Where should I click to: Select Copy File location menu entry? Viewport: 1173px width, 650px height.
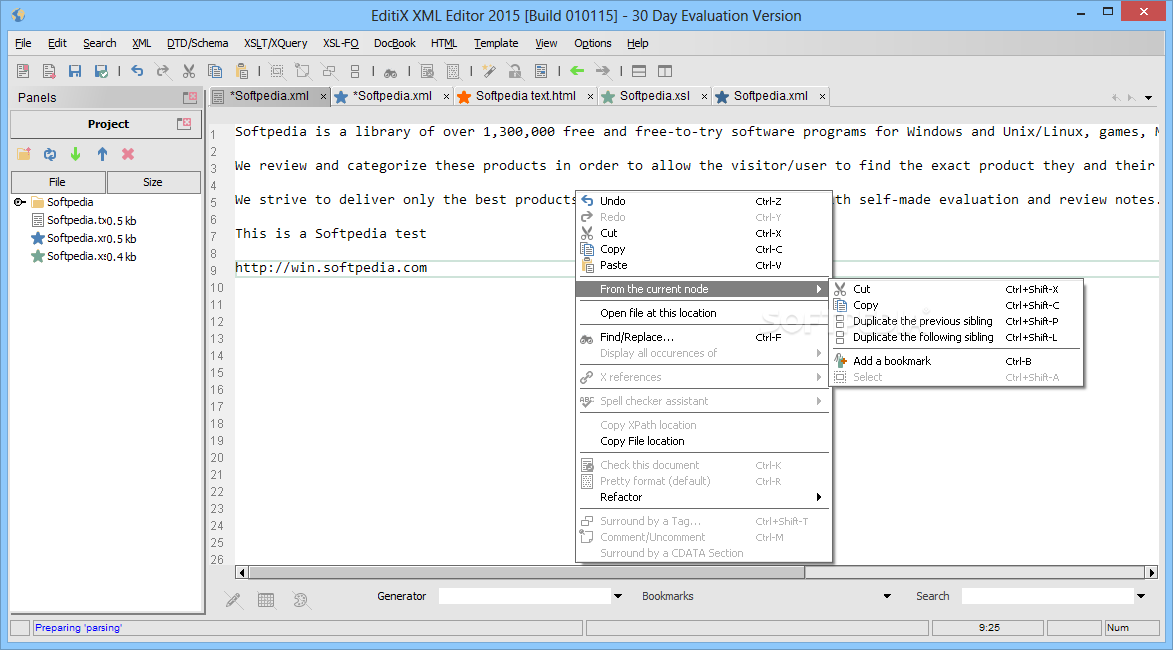click(703, 441)
